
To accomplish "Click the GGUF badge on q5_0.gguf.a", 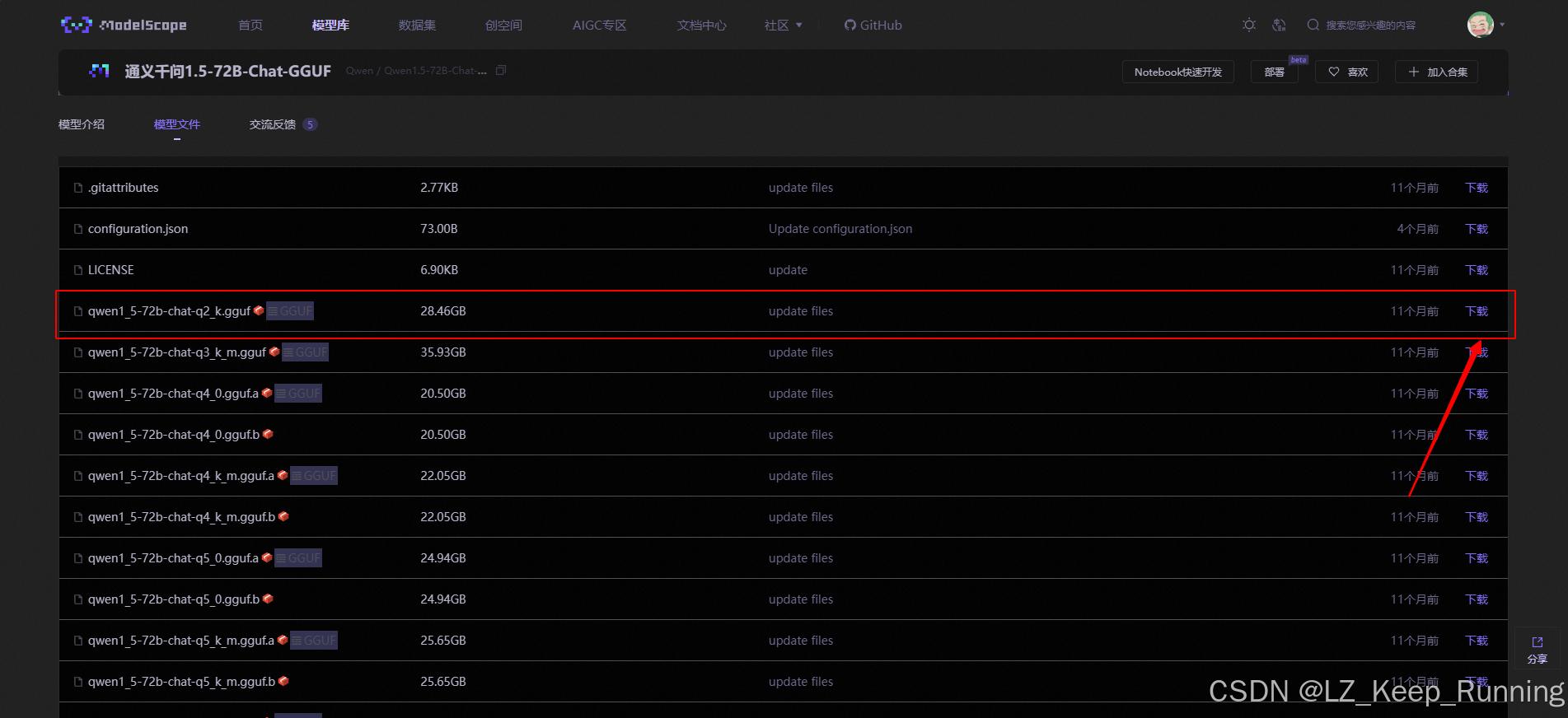I will (298, 558).
